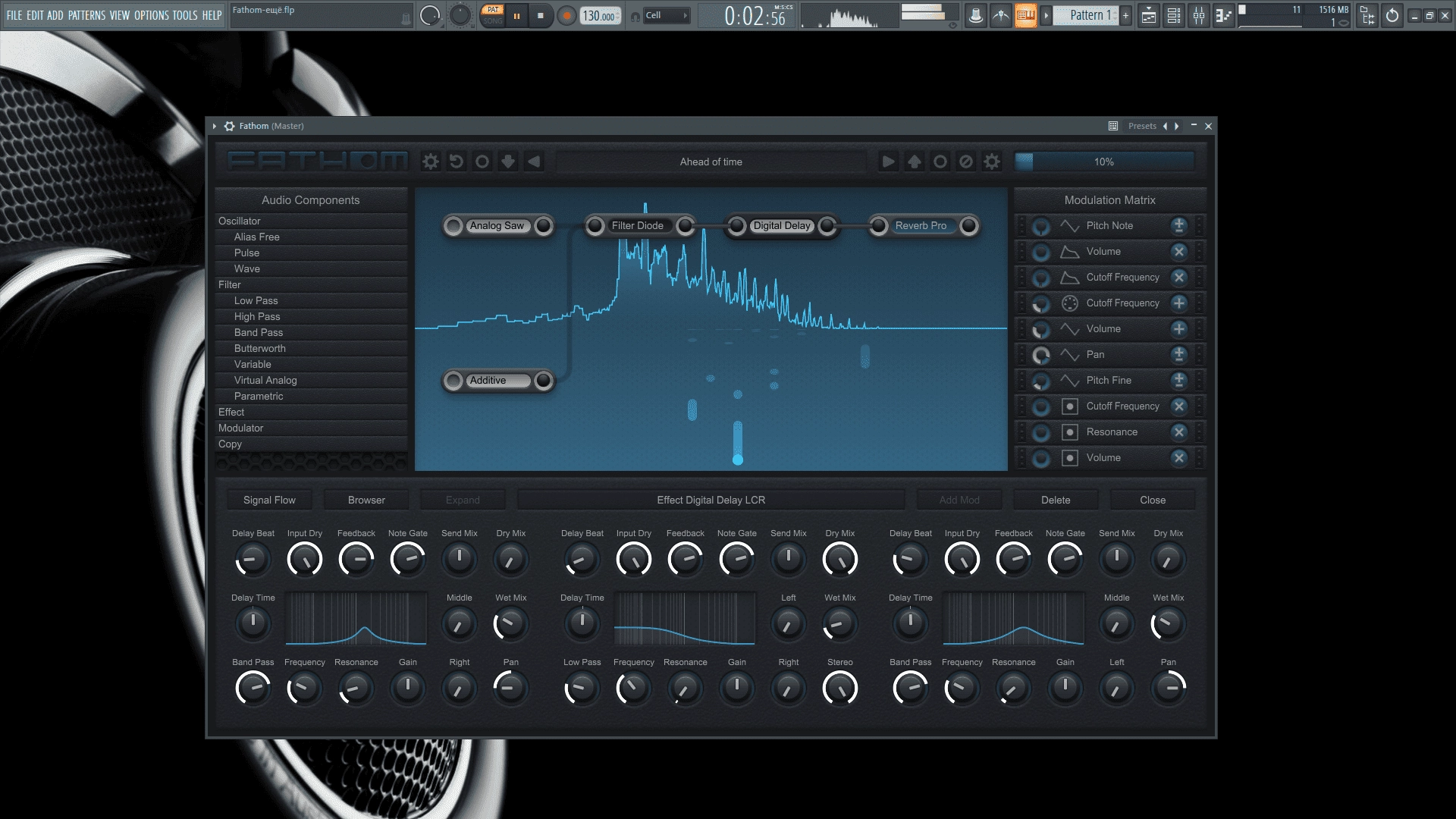Open the channel rack icon
Viewport: 1456px width, 819px height.
coord(1174,15)
